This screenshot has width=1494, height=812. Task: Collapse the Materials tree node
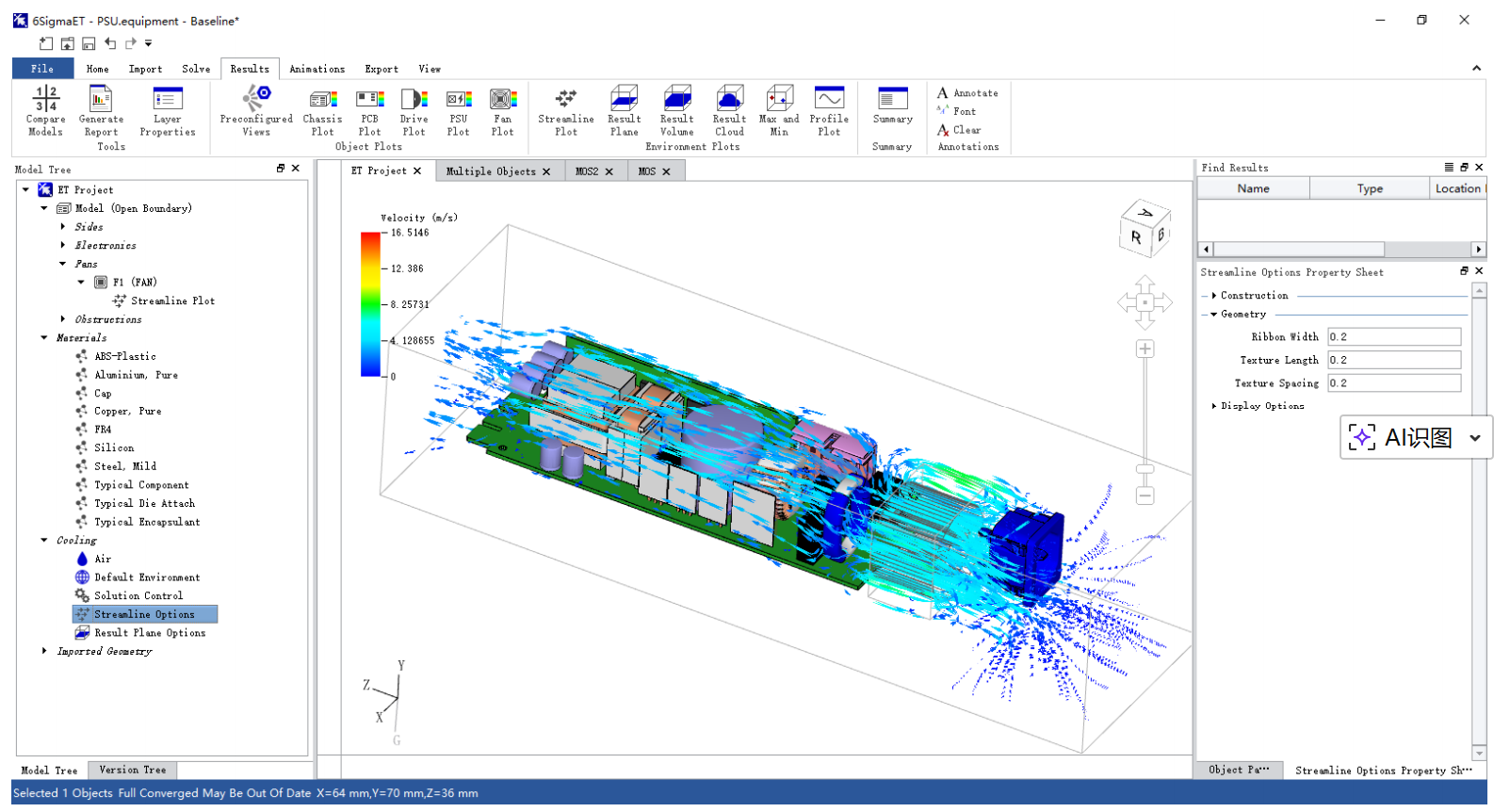pos(44,337)
